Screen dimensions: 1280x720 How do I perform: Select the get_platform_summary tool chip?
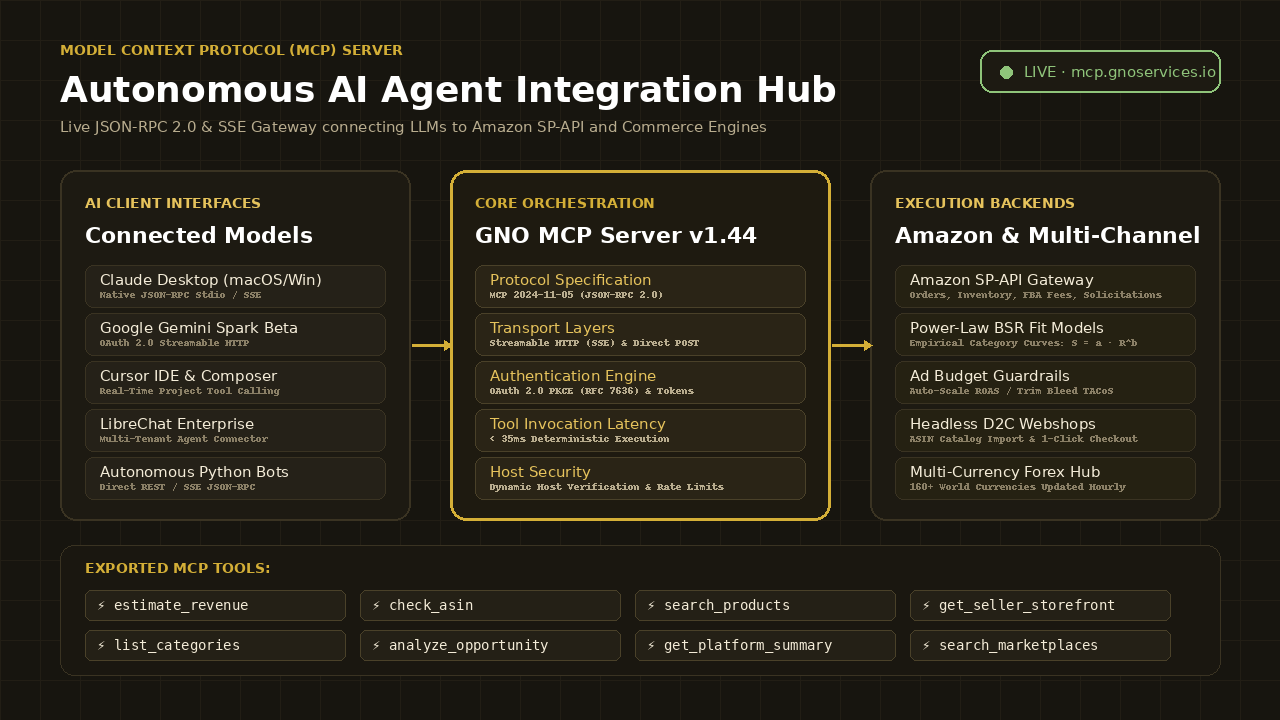765,645
